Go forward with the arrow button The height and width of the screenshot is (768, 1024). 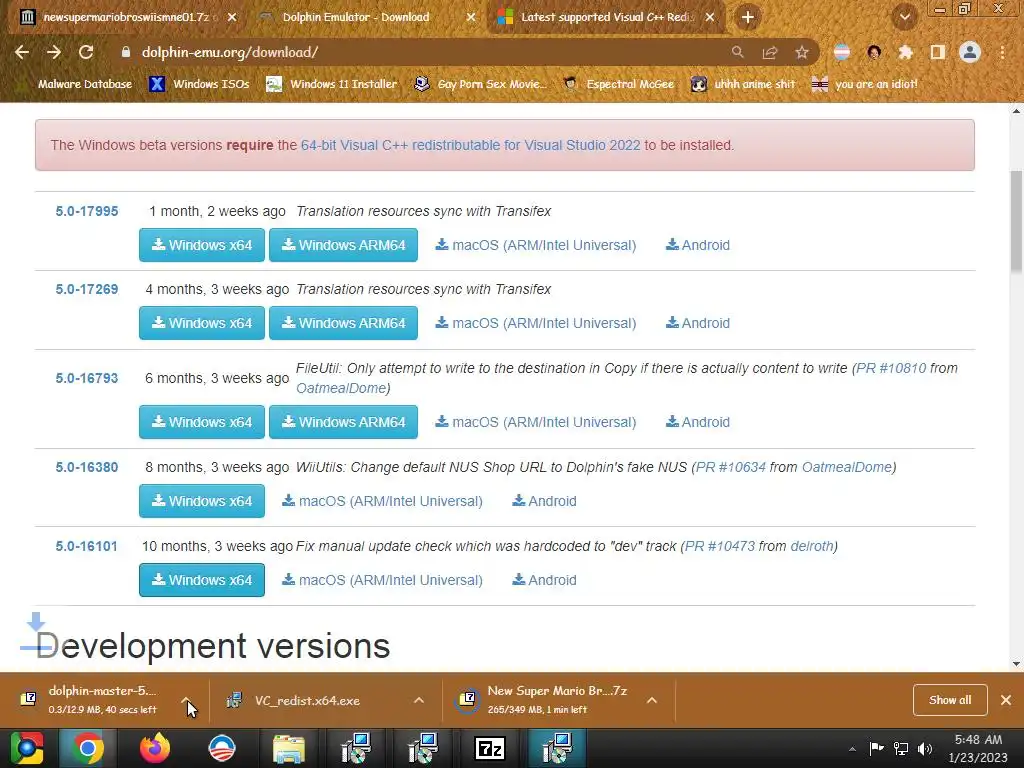tap(54, 52)
